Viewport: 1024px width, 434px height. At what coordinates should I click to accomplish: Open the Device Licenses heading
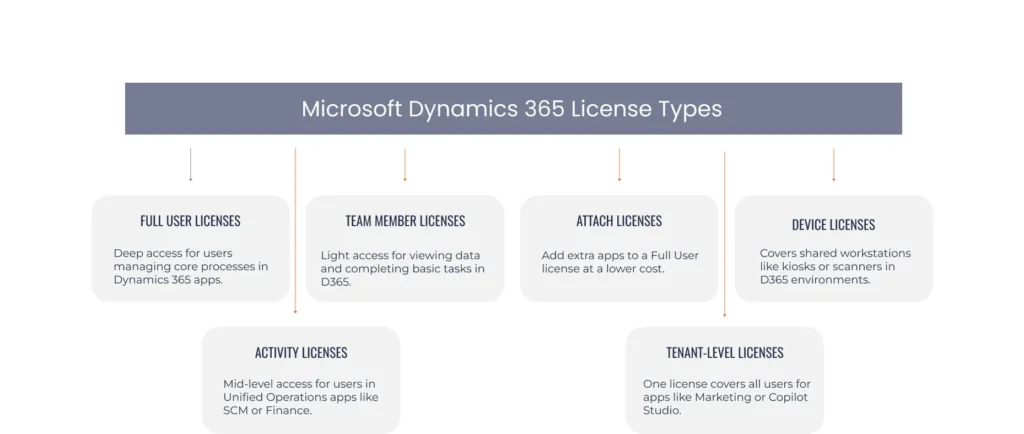pos(833,225)
